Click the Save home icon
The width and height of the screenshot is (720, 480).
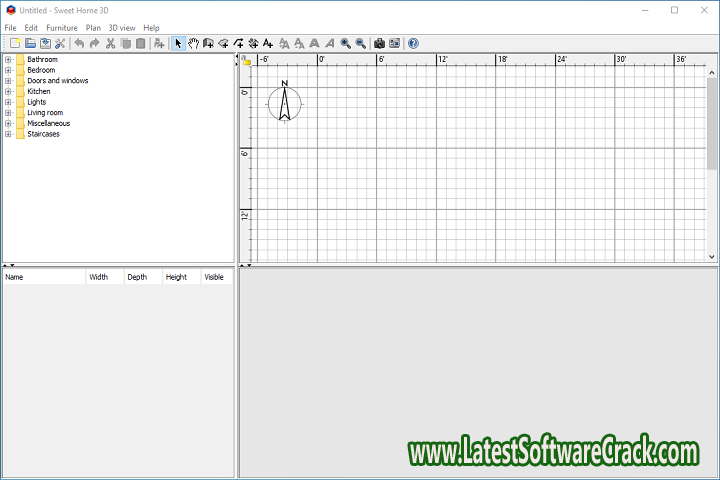(45, 43)
